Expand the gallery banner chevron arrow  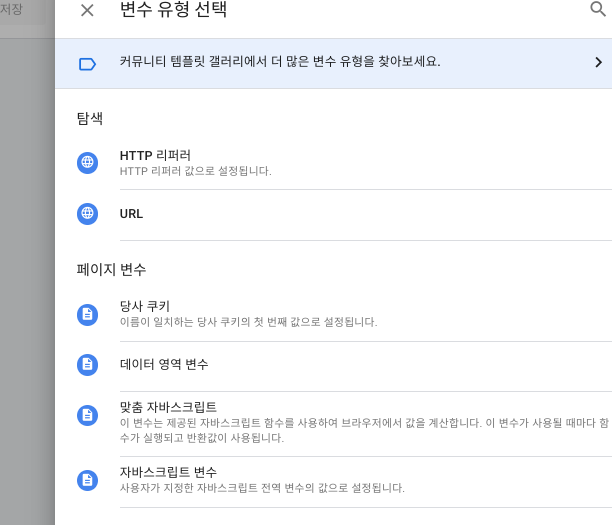click(x=598, y=62)
